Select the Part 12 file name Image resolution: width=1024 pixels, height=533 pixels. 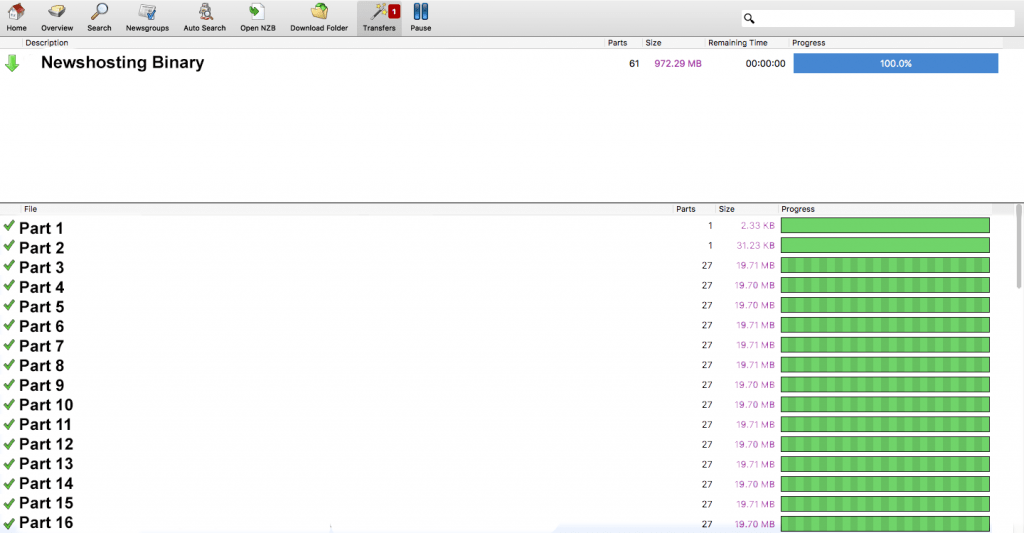pos(46,444)
